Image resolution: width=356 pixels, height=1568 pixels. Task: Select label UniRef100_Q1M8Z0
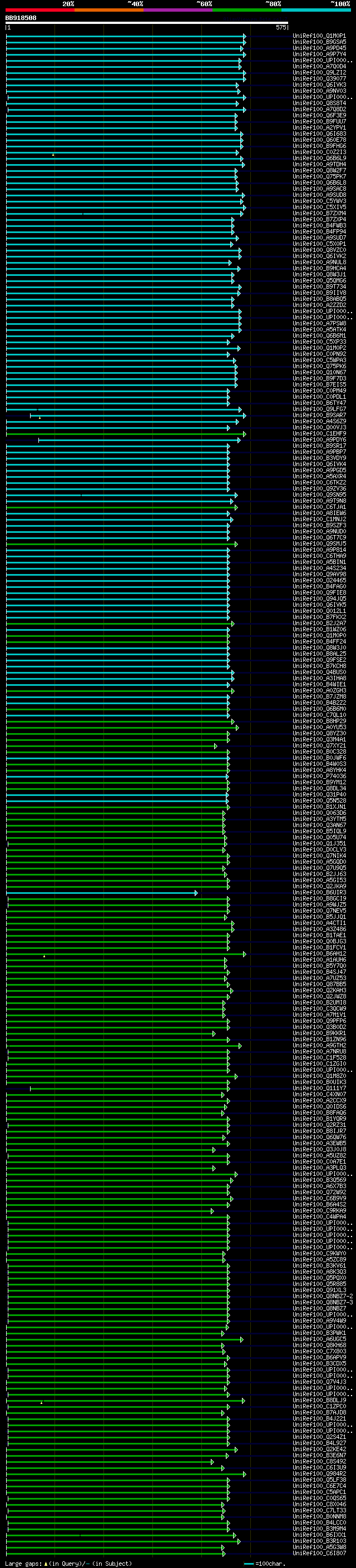[x=319, y=1076]
